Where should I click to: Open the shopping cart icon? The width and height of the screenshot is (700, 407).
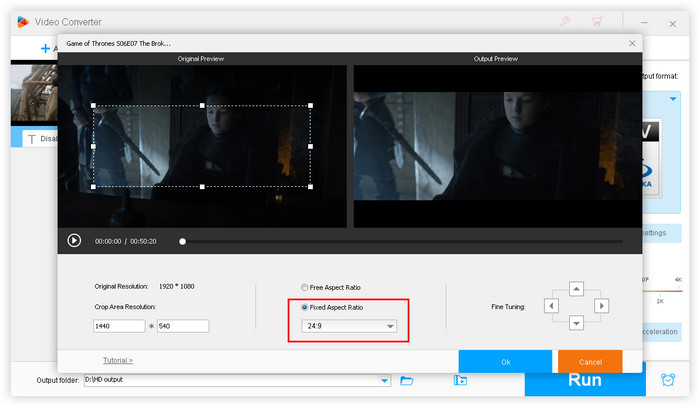(596, 21)
